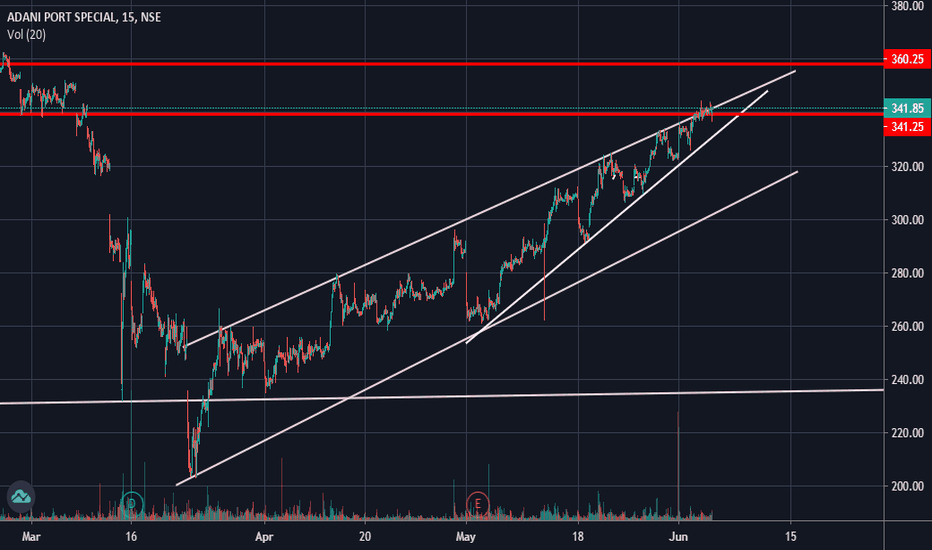
Task: Click the Apr date axis label
Action: click(x=264, y=537)
